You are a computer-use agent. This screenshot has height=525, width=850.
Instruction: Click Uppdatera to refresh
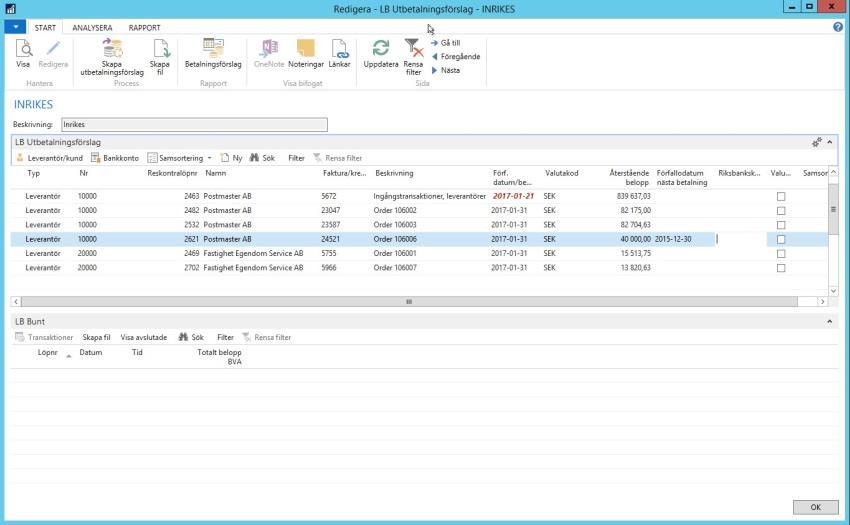[381, 54]
